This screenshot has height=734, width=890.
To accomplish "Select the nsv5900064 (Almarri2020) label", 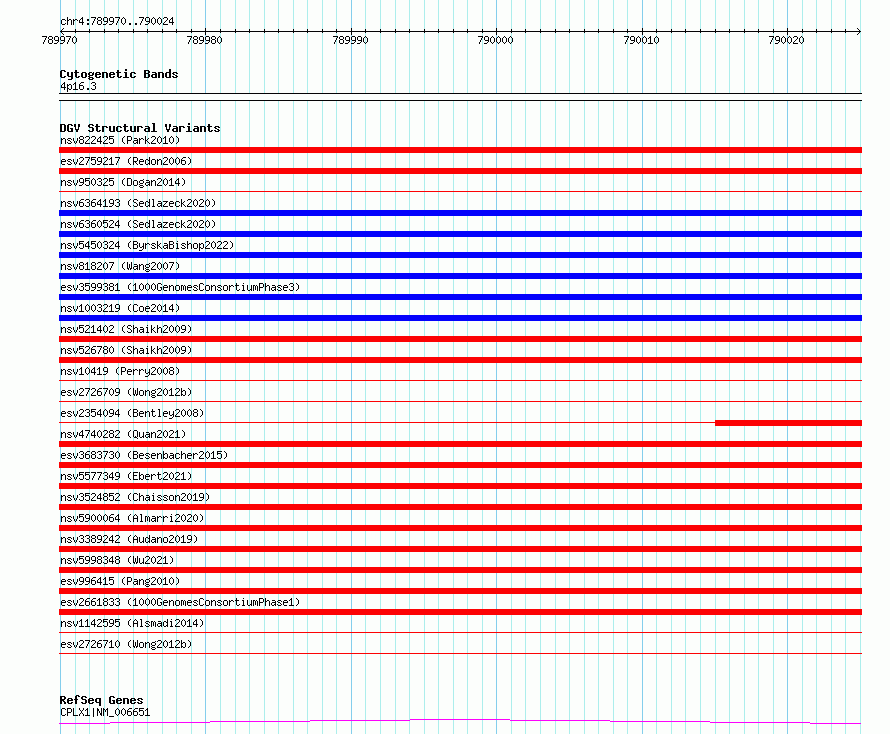I will tap(132, 518).
